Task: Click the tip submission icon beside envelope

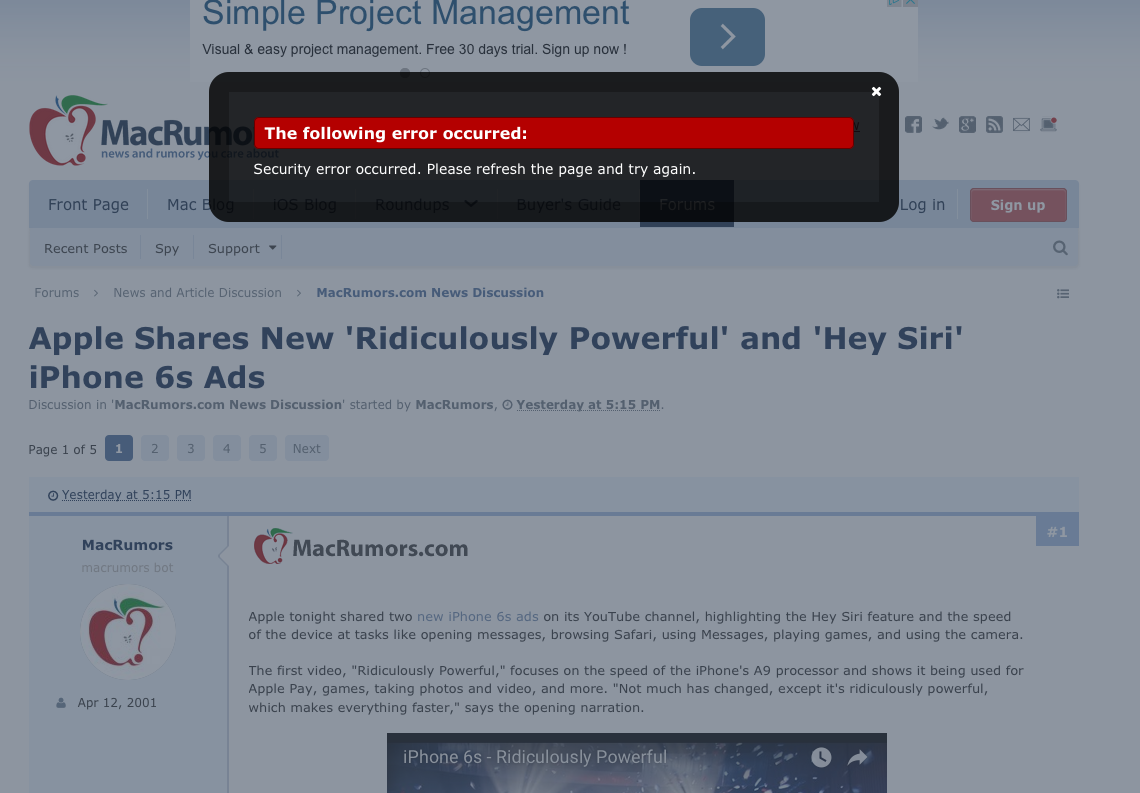Action: click(x=1048, y=124)
